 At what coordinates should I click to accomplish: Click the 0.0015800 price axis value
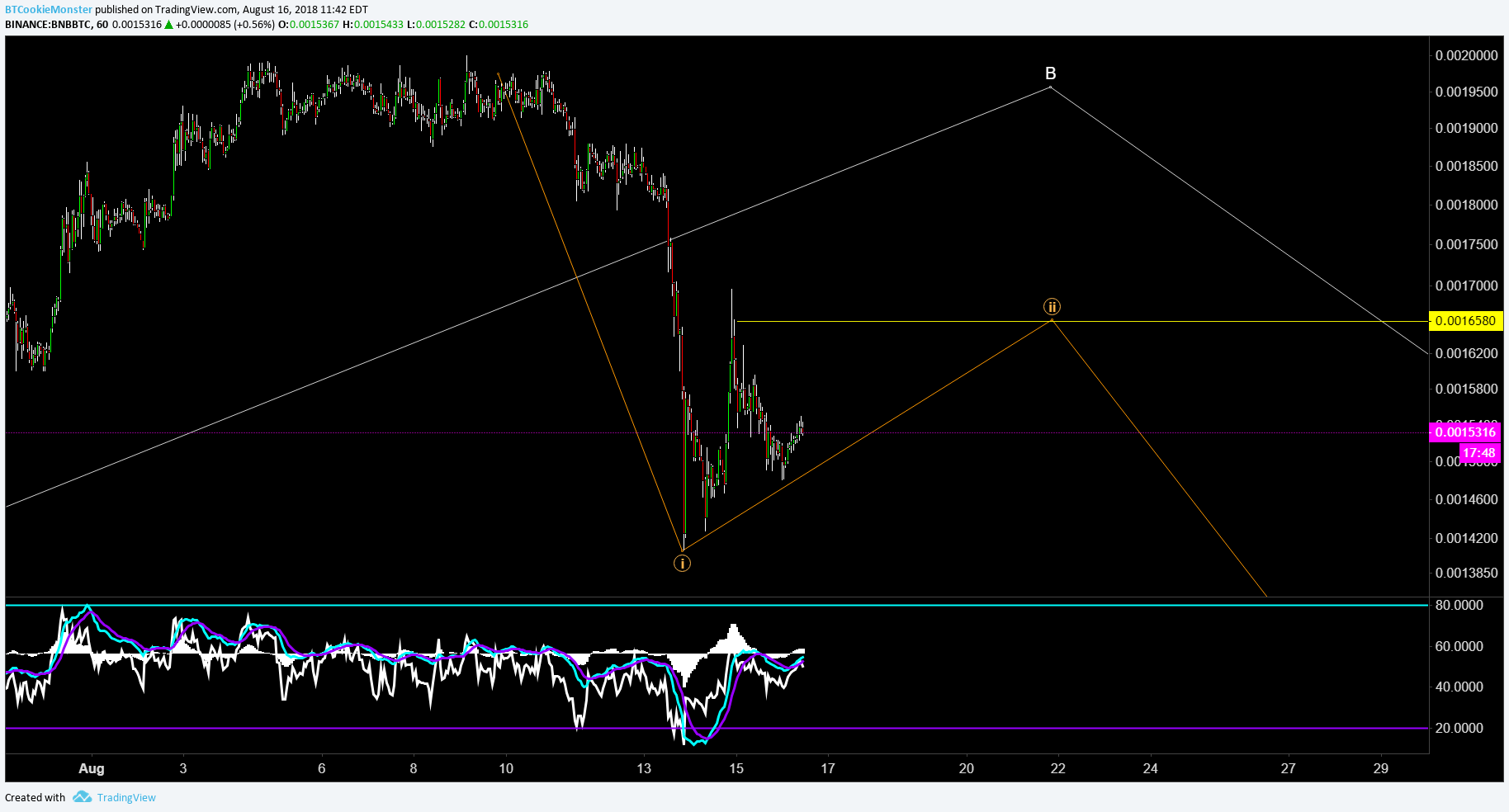click(1466, 389)
